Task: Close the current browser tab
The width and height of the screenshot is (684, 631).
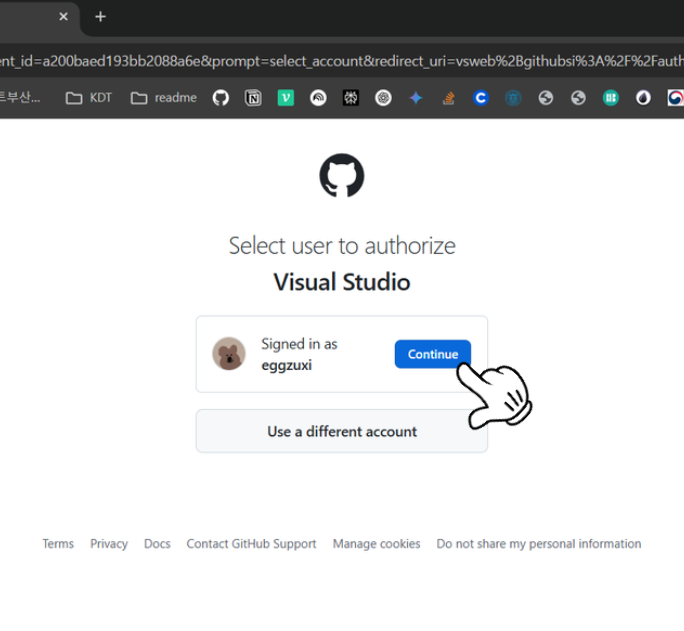Action: [64, 17]
